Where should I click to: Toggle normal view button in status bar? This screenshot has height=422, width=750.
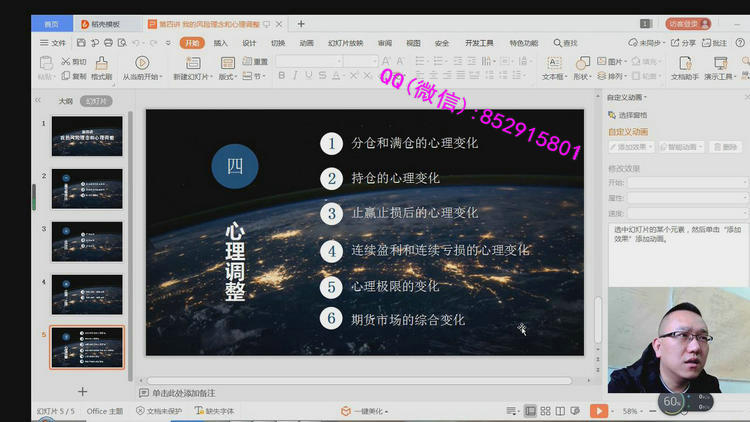pyautogui.click(x=530, y=411)
